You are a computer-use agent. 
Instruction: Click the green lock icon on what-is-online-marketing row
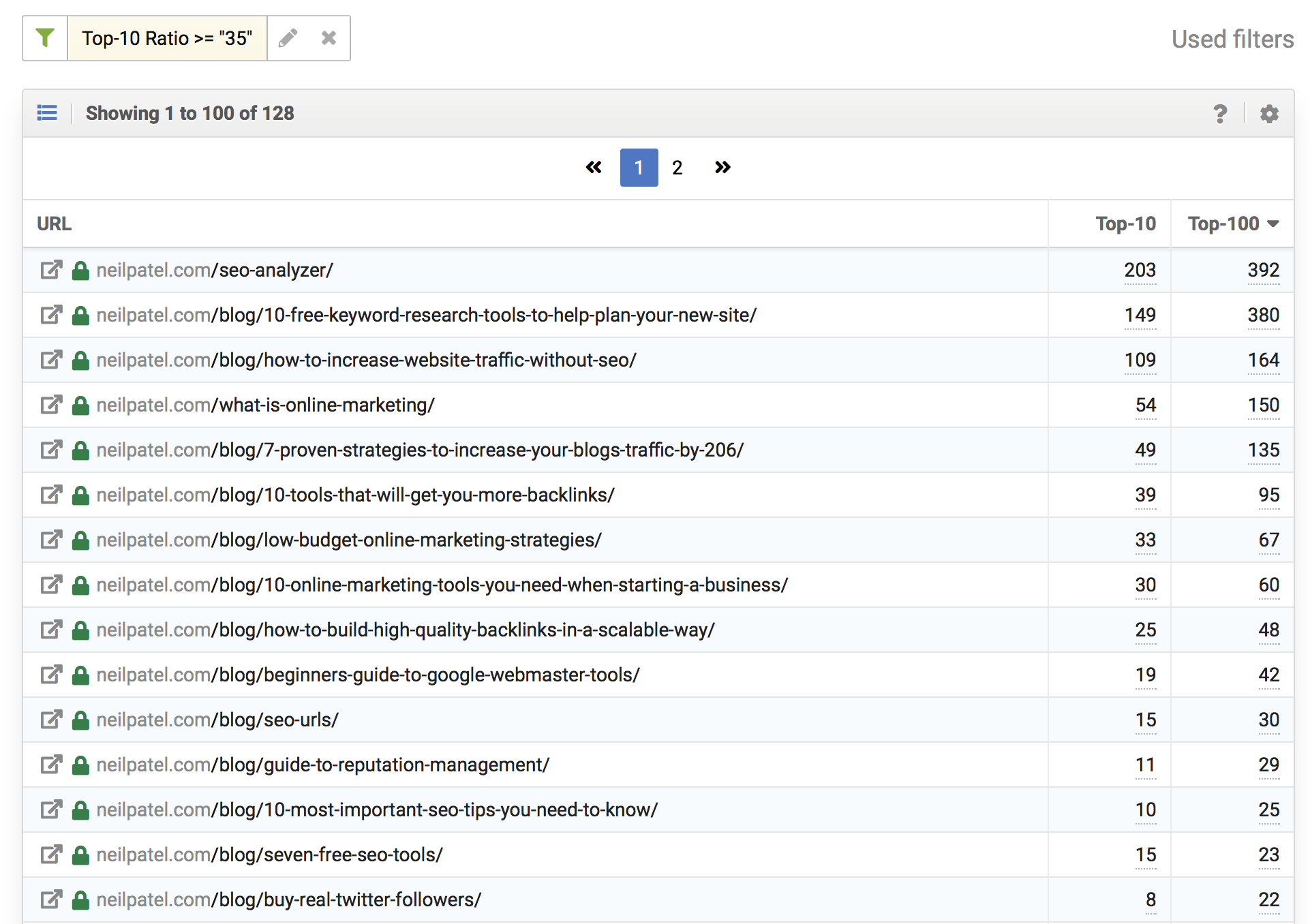click(x=80, y=405)
